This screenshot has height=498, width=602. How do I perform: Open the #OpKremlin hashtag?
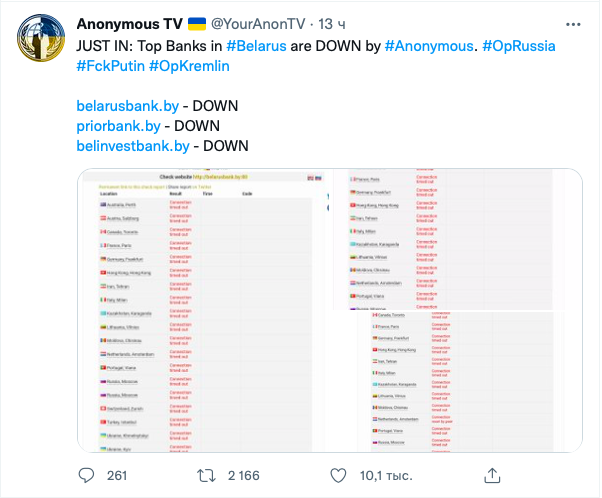[190, 66]
